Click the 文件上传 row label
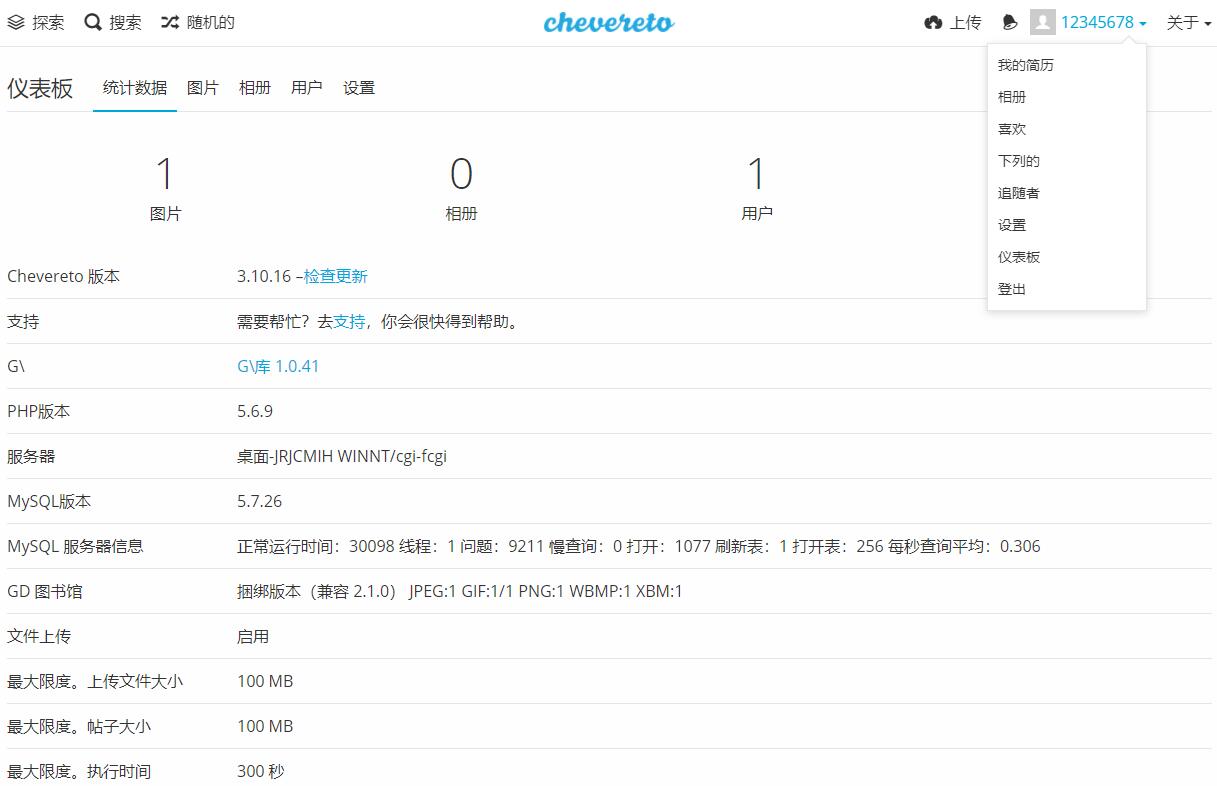1217x786 pixels. 39,636
